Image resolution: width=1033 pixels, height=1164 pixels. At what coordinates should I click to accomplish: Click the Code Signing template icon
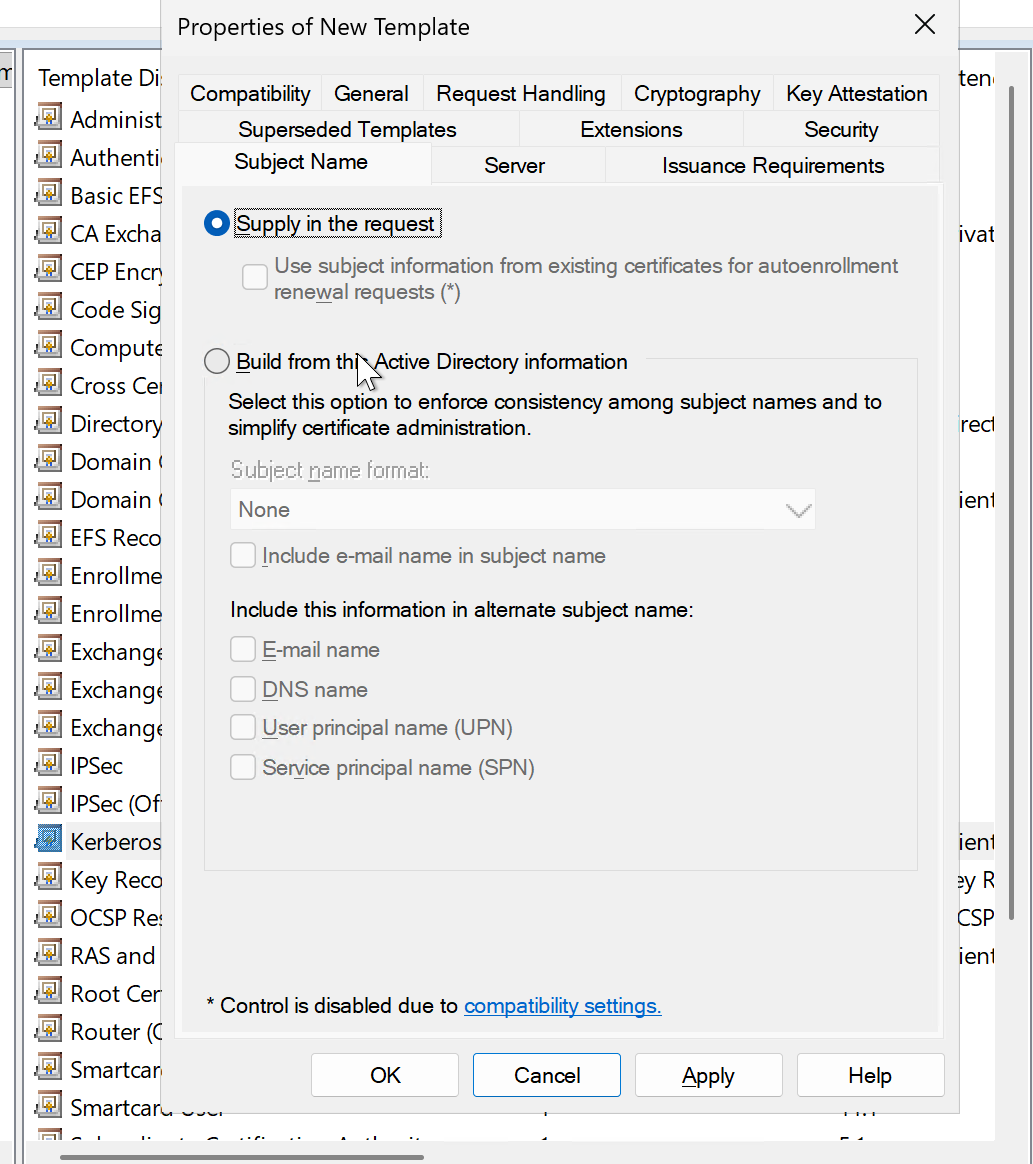click(x=48, y=310)
